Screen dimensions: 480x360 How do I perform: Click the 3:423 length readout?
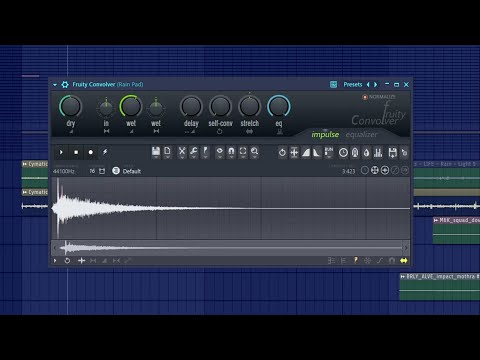(x=348, y=171)
